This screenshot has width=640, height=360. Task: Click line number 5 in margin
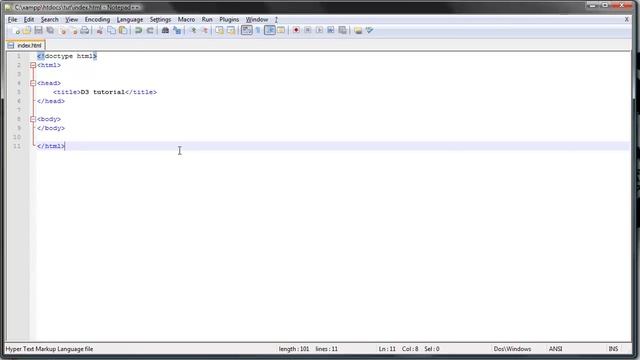click(x=19, y=92)
